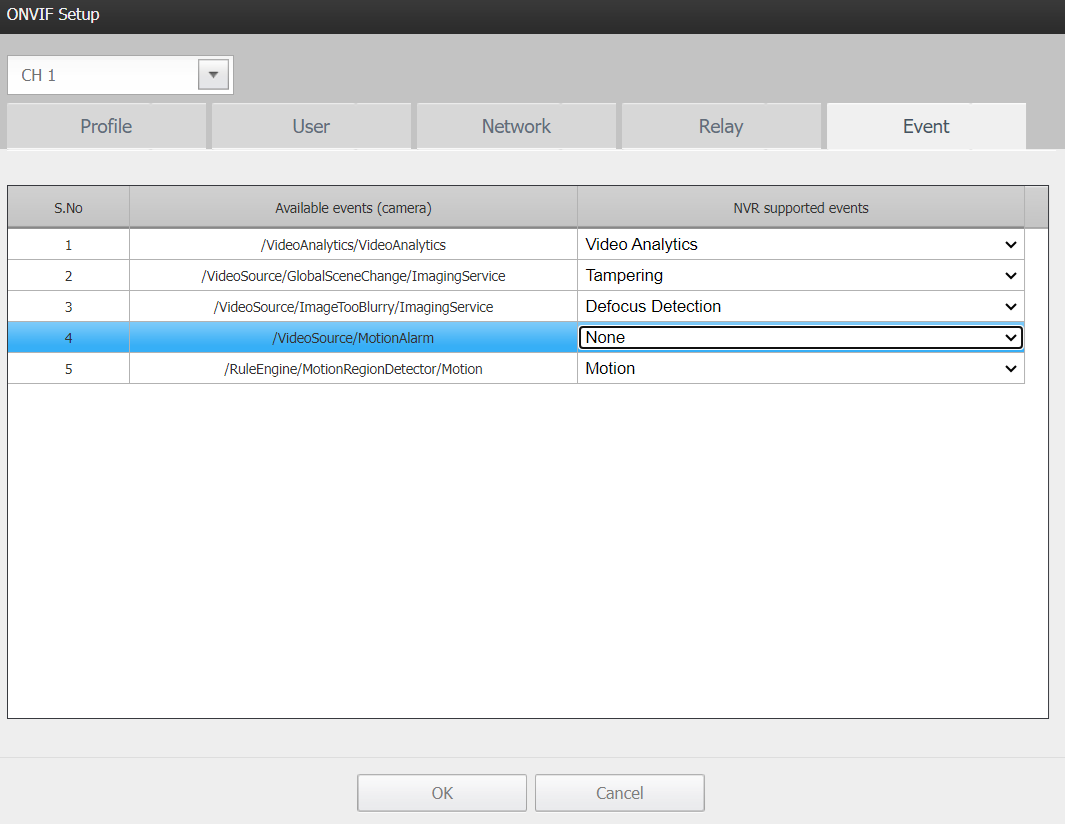Image resolution: width=1065 pixels, height=824 pixels.
Task: Expand the Defocus Detection dropdown
Action: click(801, 306)
